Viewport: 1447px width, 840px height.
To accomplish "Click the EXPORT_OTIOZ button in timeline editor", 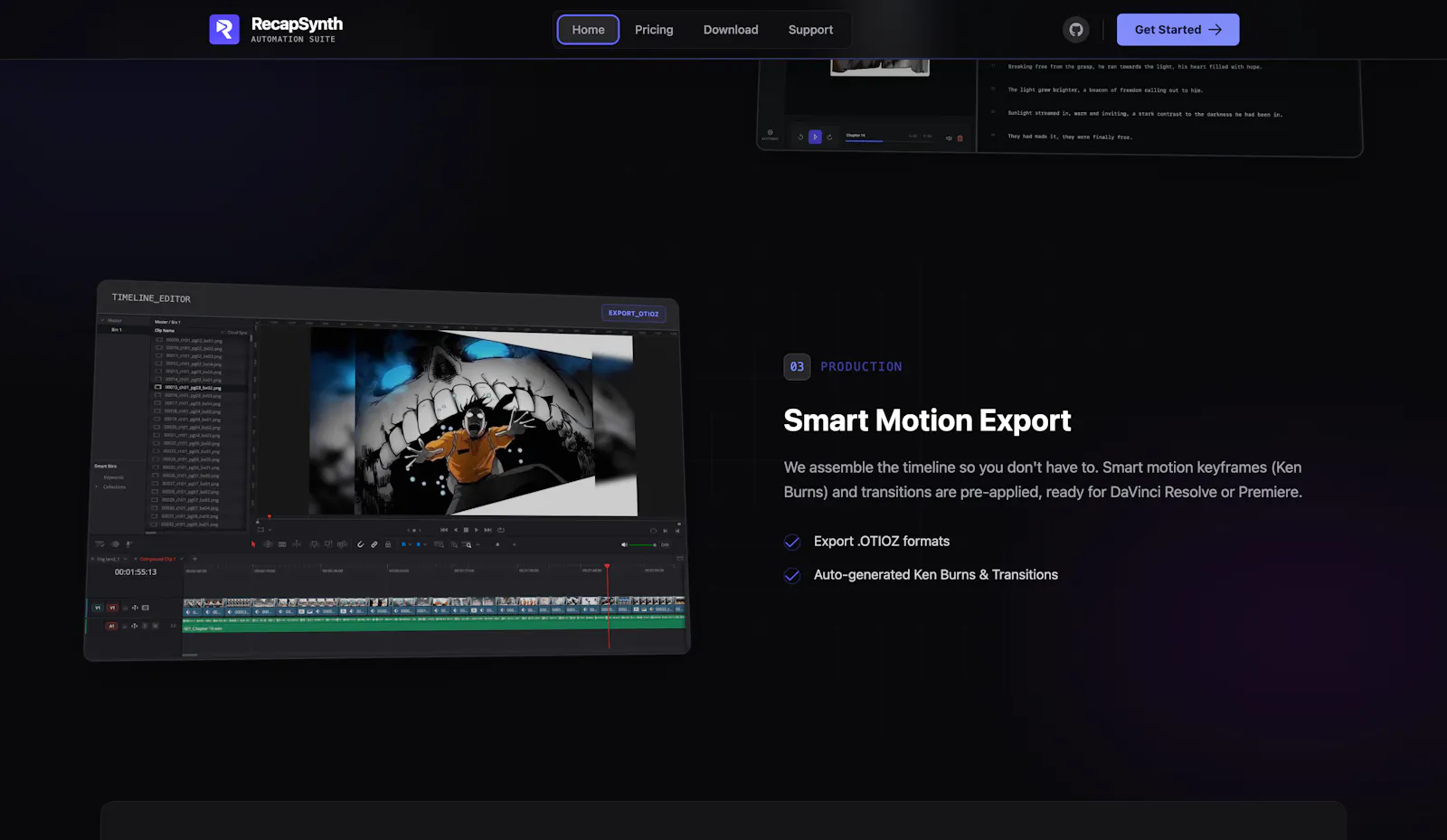I will [x=634, y=314].
